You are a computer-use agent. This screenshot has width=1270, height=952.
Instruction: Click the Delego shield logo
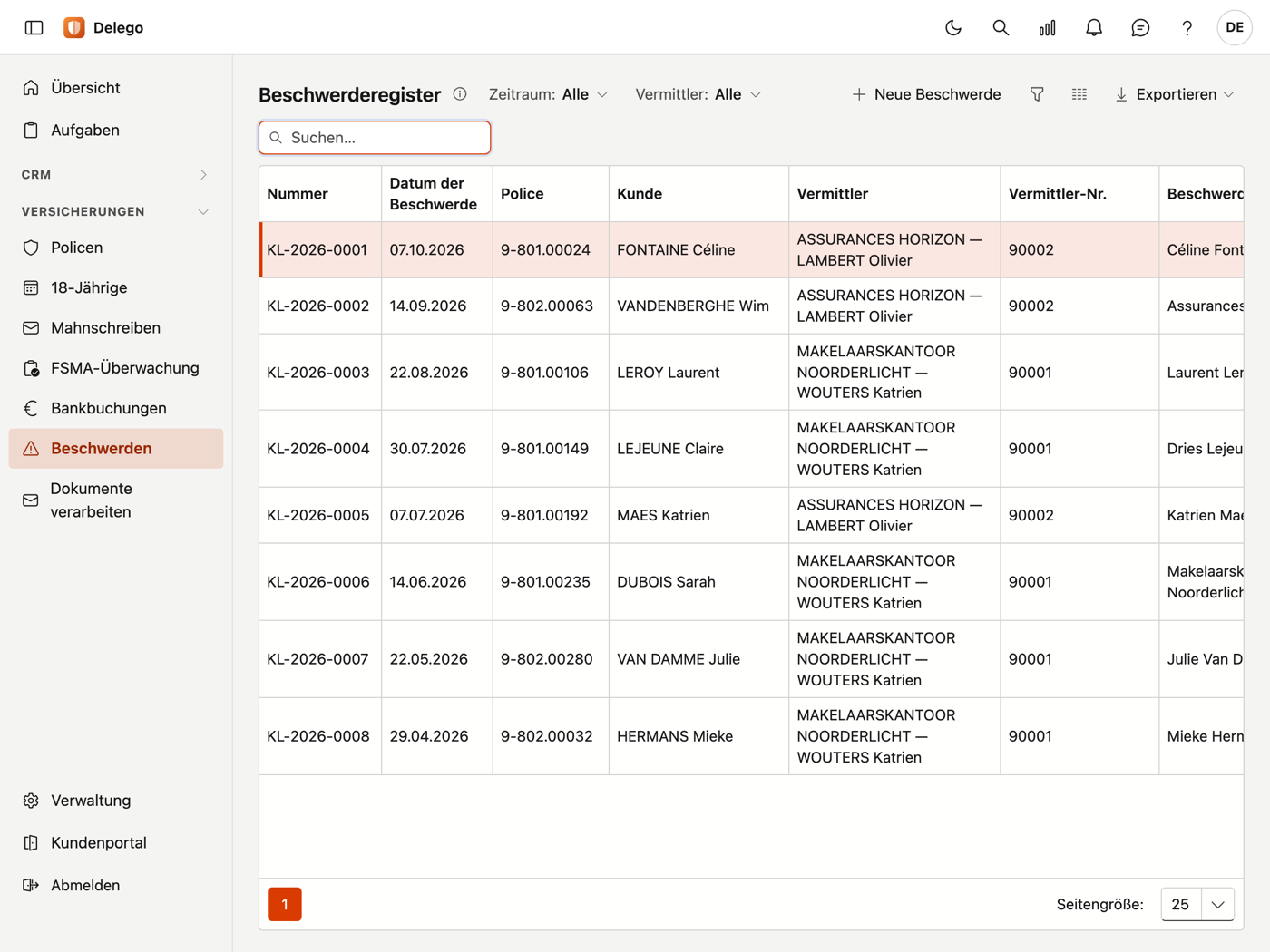[74, 27]
